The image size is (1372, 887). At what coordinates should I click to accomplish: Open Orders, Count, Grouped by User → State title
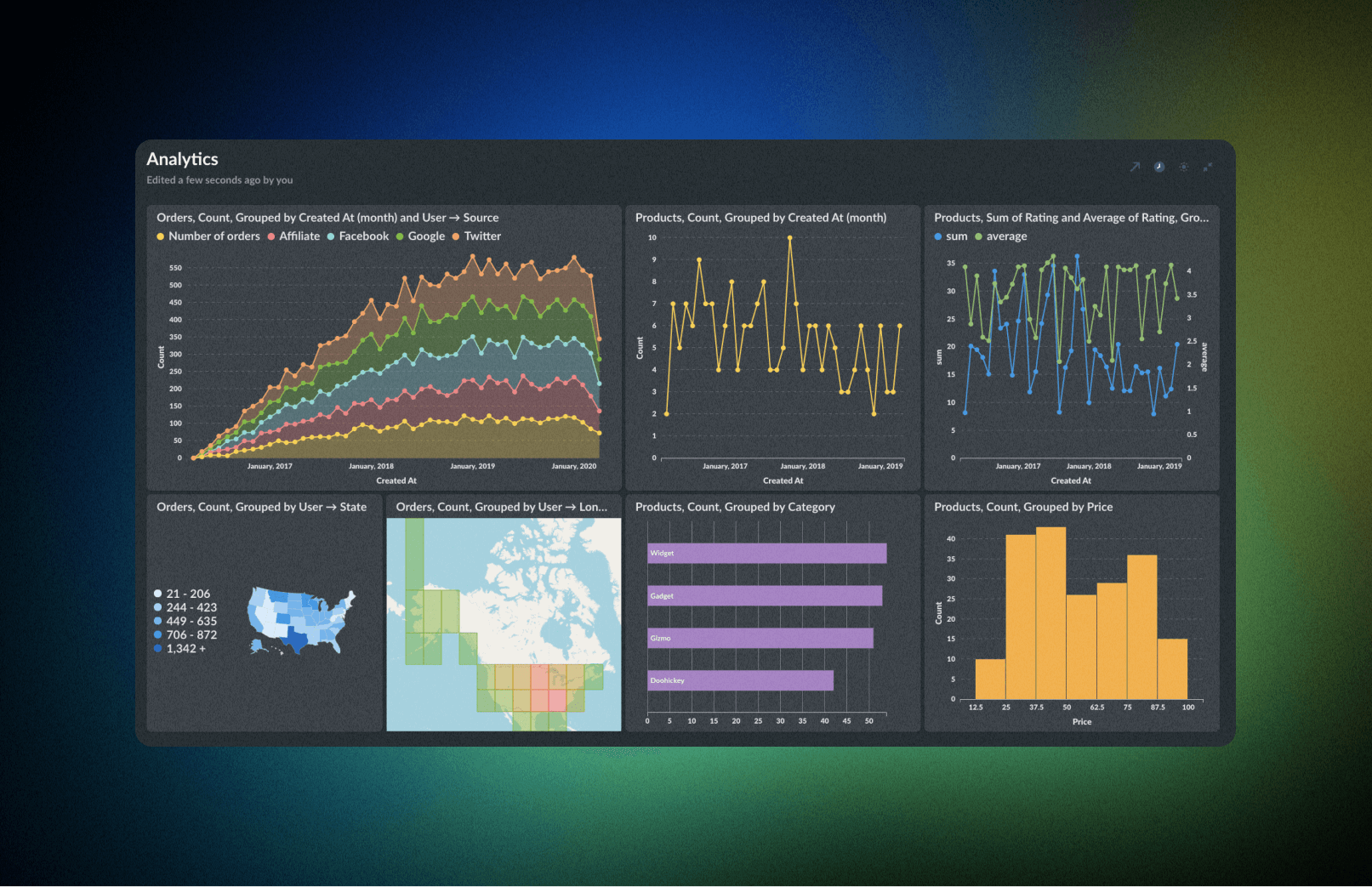point(261,507)
